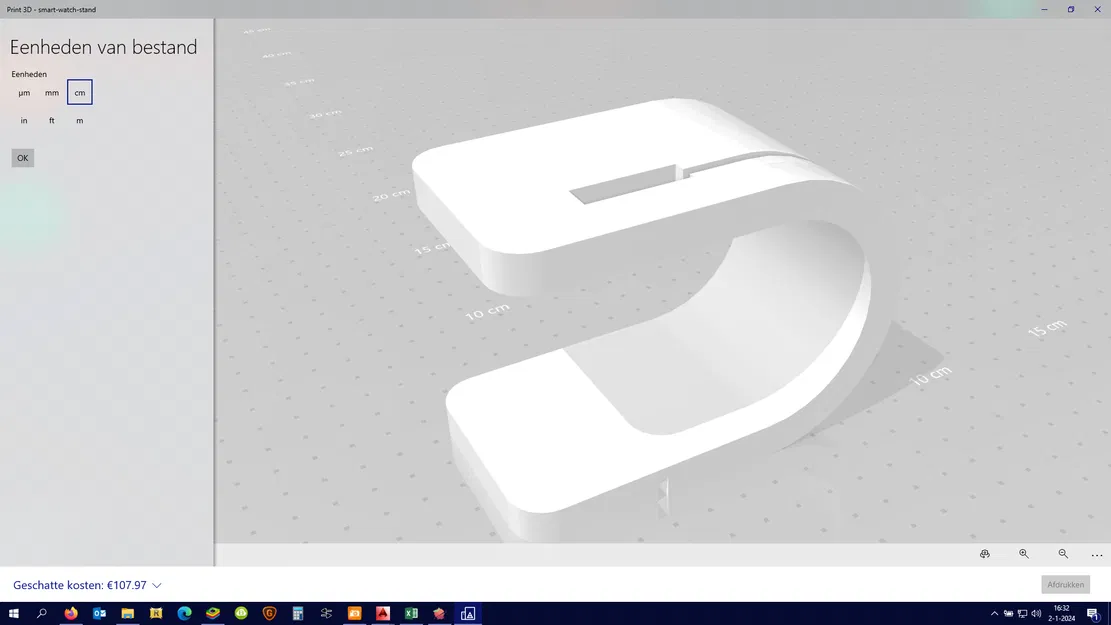Select the mm unit option

coord(52,93)
